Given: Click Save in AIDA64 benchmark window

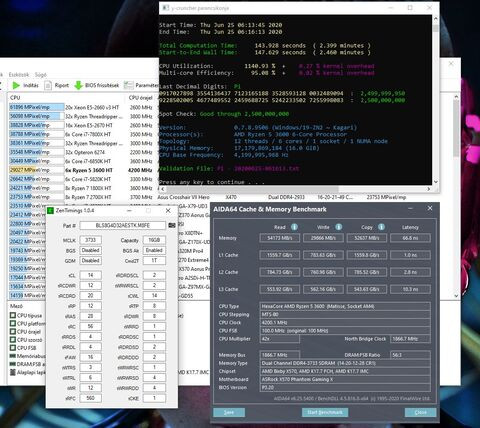Looking at the screenshot, I should [229, 412].
